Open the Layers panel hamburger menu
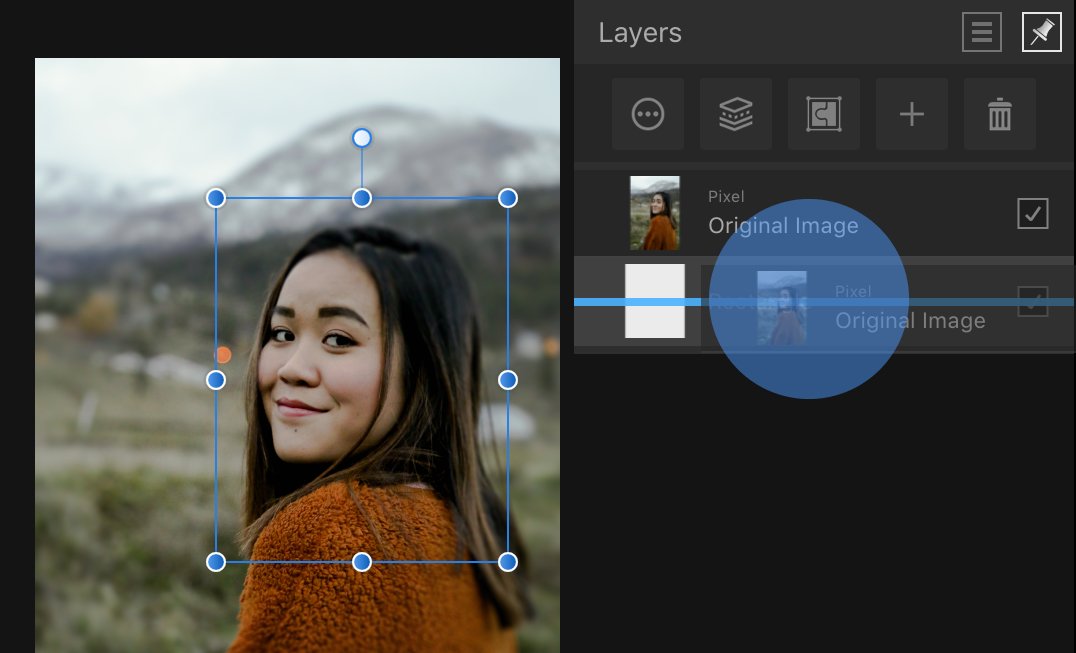The image size is (1076, 653). click(x=981, y=32)
